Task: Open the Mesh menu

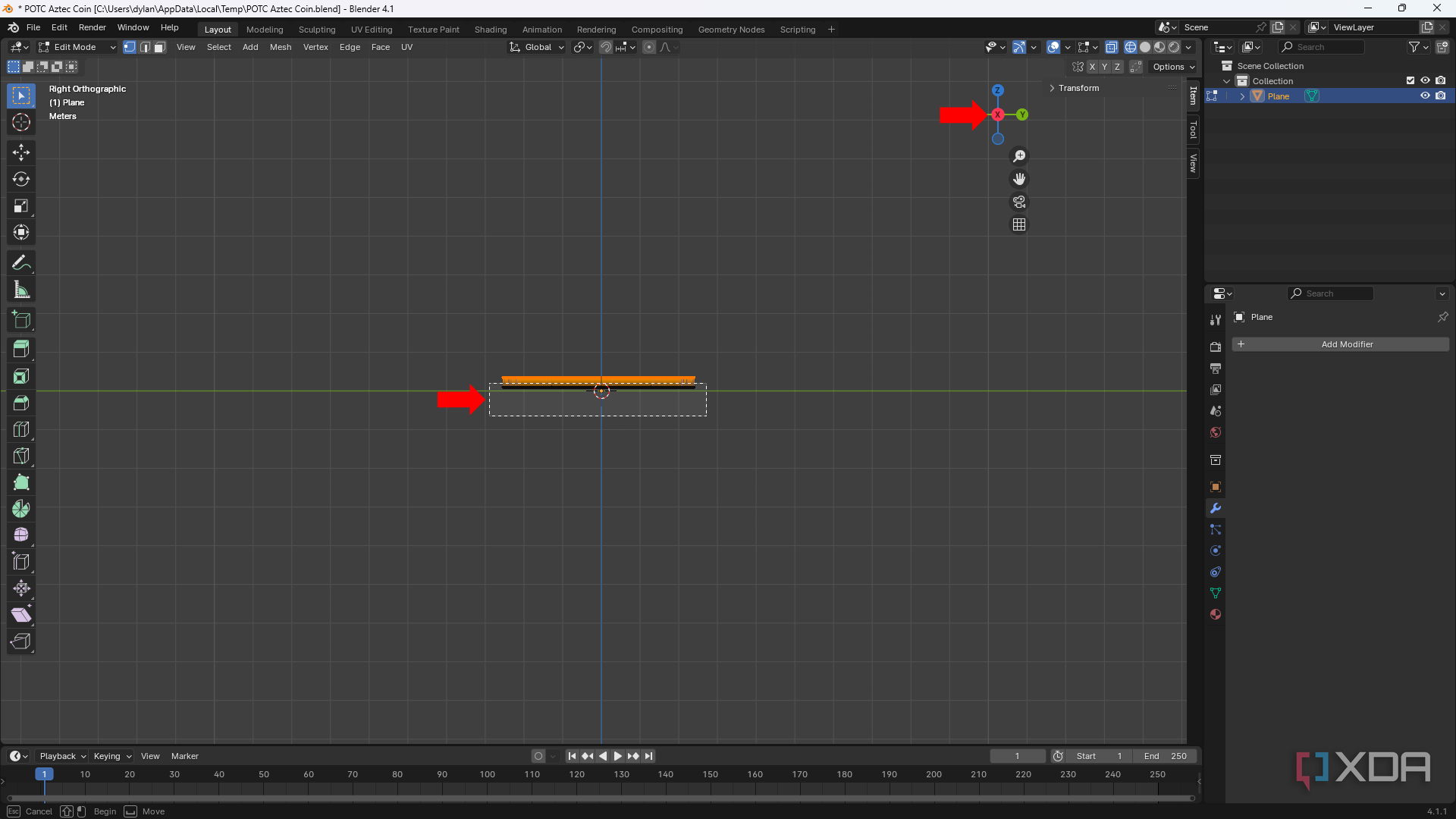Action: (x=280, y=46)
